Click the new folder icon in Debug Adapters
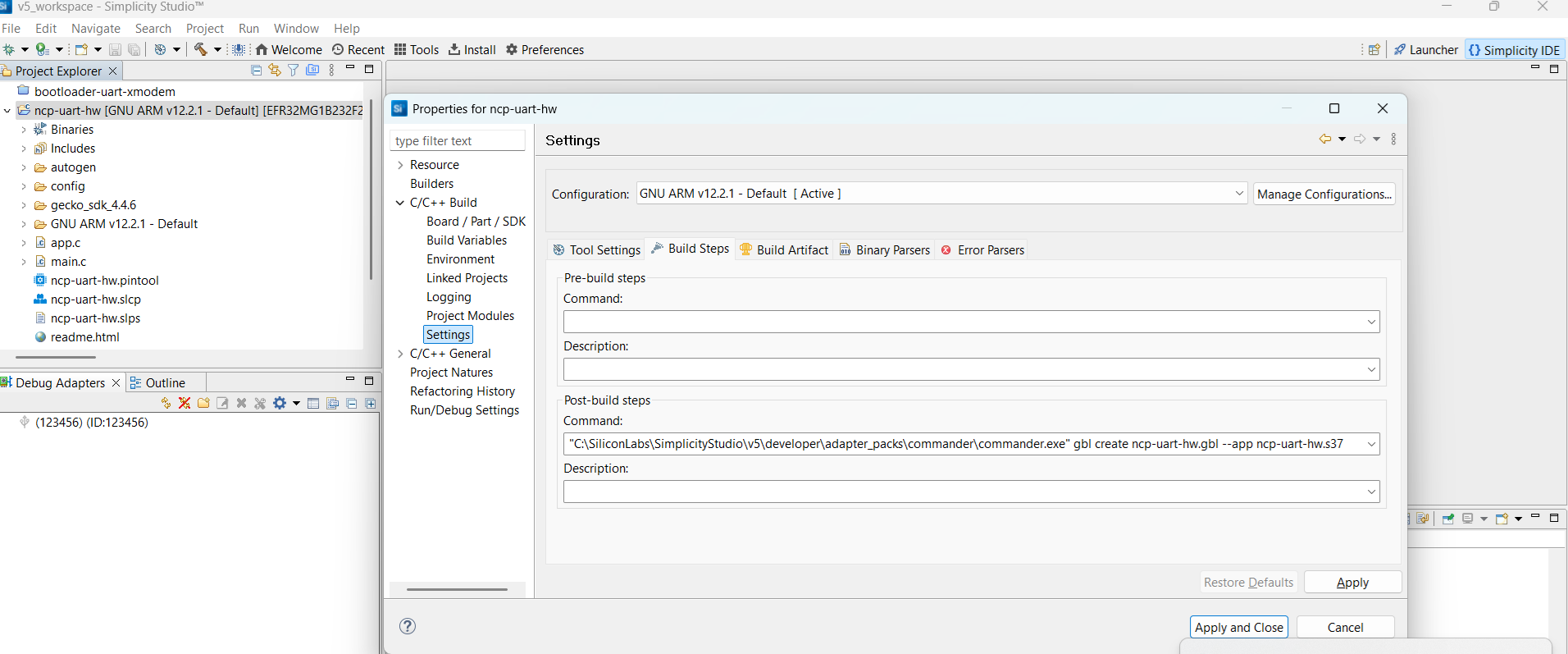The width and height of the screenshot is (1568, 654). pyautogui.click(x=203, y=403)
